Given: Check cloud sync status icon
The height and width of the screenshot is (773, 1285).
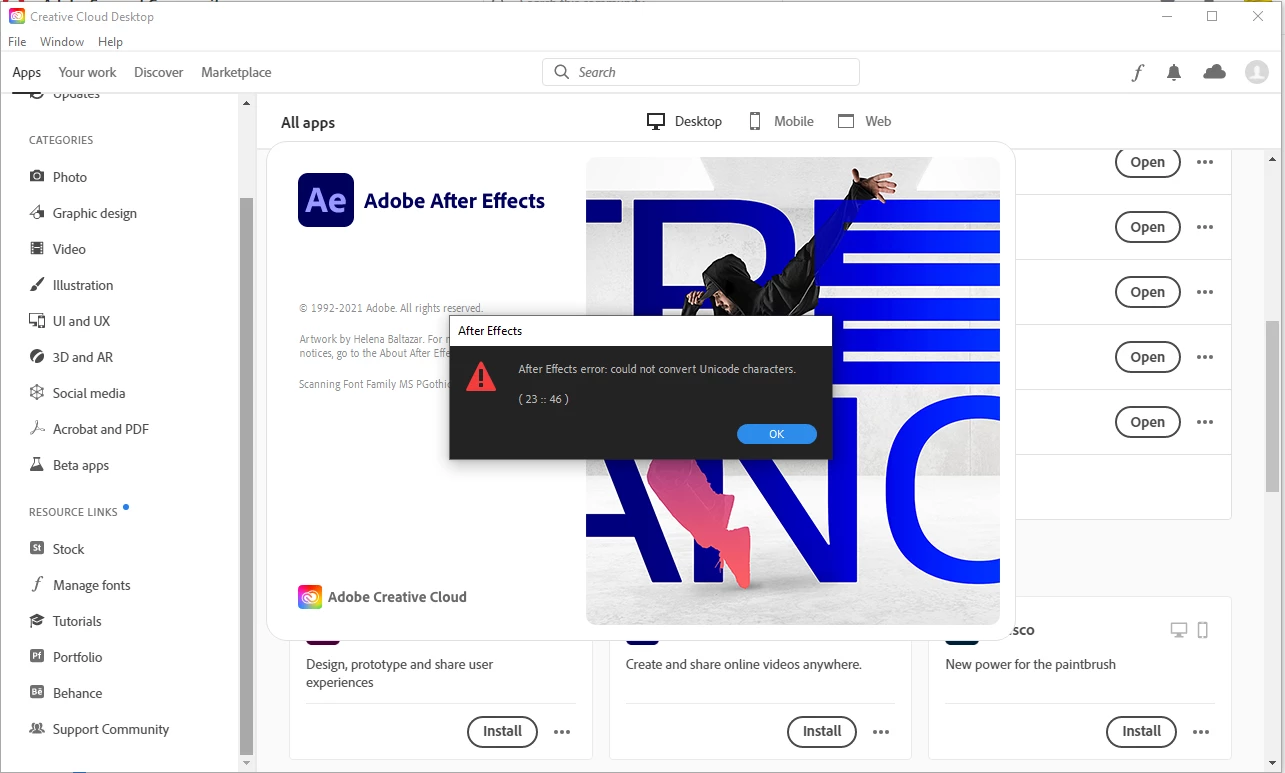Looking at the screenshot, I should 1214,72.
